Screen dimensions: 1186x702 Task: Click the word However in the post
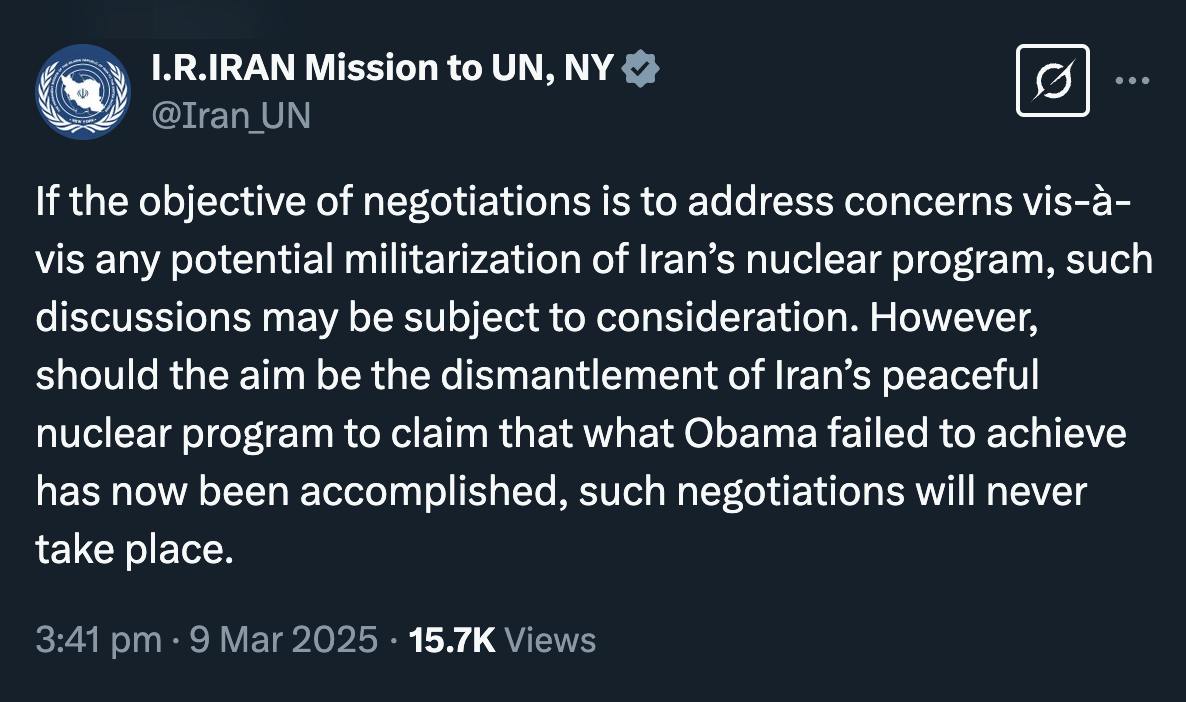954,318
